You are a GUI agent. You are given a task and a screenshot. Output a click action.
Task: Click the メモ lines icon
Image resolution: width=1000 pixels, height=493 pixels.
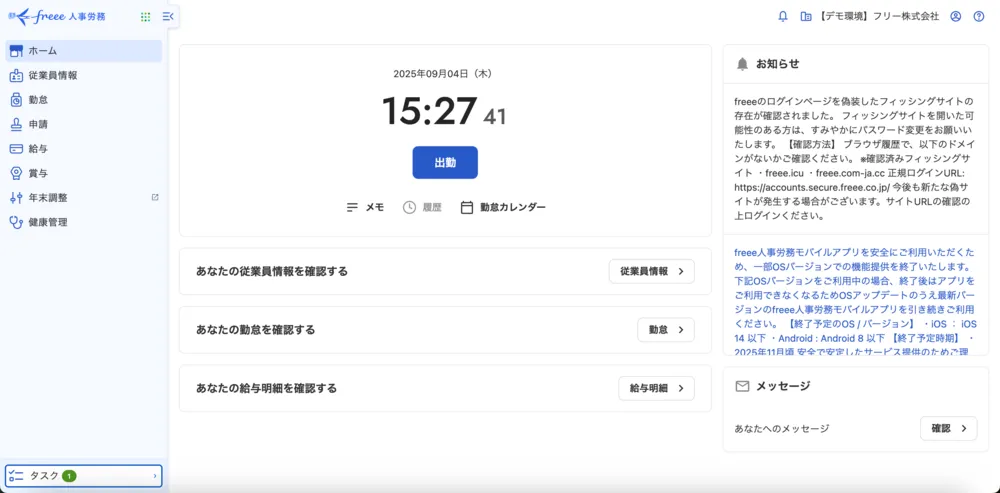coord(352,207)
